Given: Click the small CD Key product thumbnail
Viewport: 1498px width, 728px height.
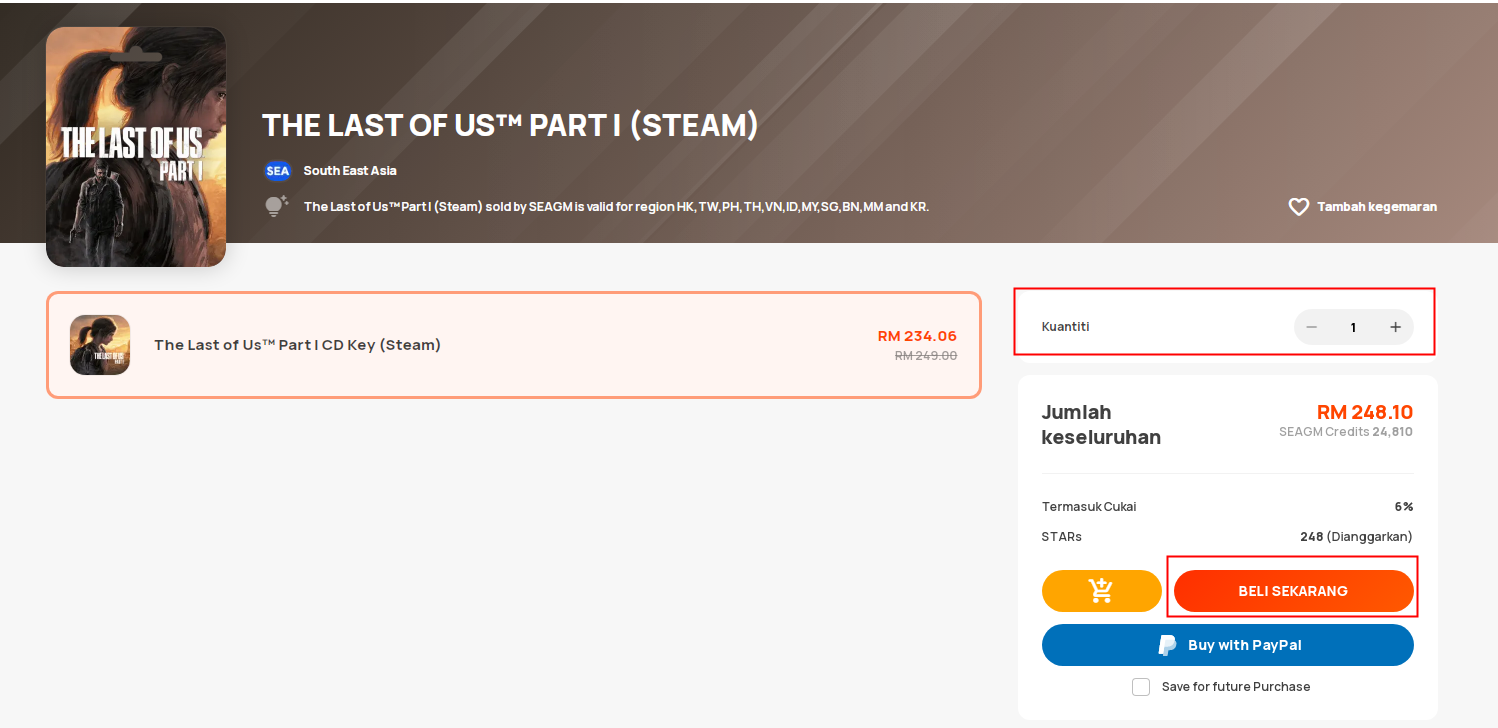Looking at the screenshot, I should pos(100,345).
